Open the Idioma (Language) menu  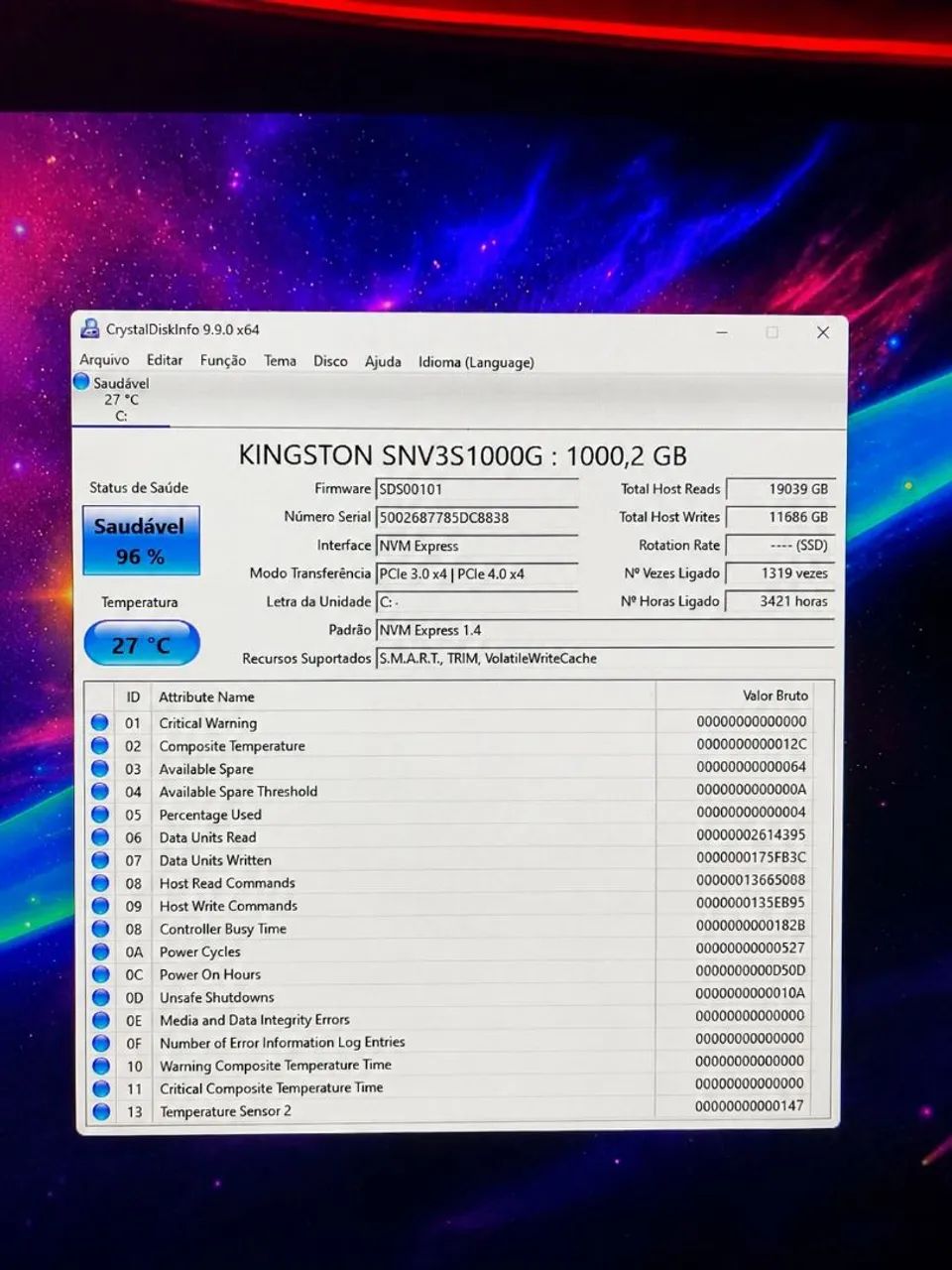click(476, 362)
